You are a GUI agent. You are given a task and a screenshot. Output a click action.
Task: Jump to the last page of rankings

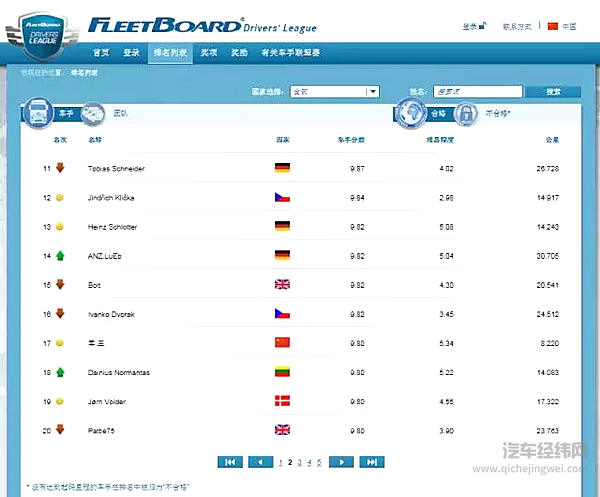click(x=372, y=462)
